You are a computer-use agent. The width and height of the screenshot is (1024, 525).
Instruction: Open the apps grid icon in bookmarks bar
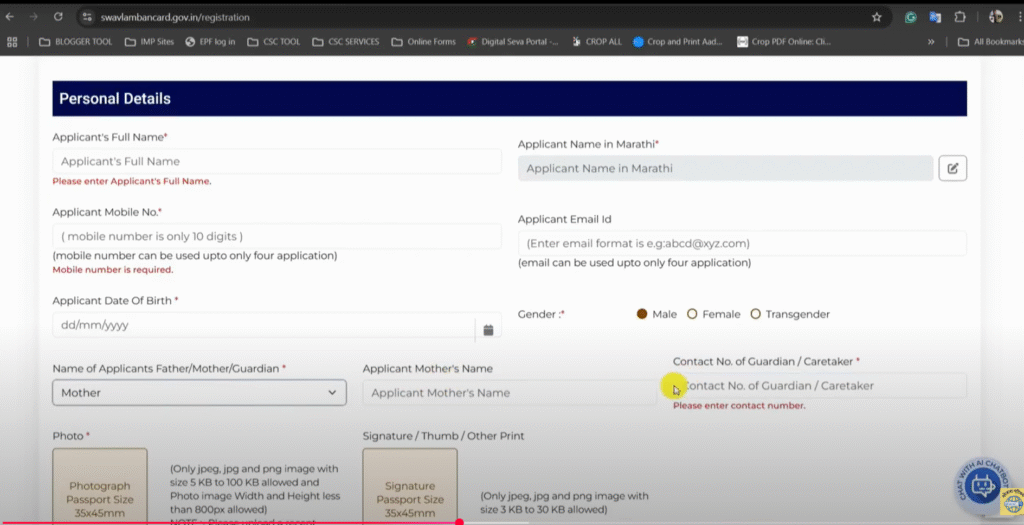tap(12, 42)
